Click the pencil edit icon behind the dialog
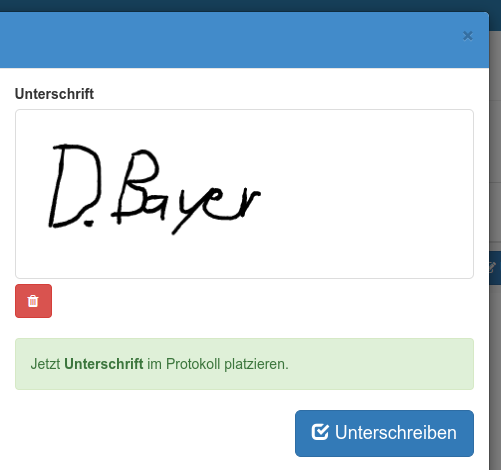The height and width of the screenshot is (470, 501). pyautogui.click(x=493, y=267)
